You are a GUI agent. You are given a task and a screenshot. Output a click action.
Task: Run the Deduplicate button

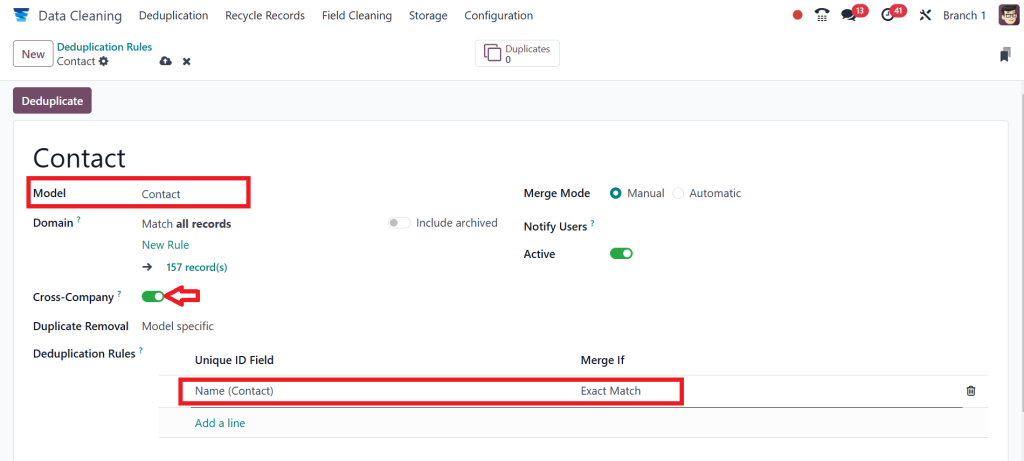(52, 101)
